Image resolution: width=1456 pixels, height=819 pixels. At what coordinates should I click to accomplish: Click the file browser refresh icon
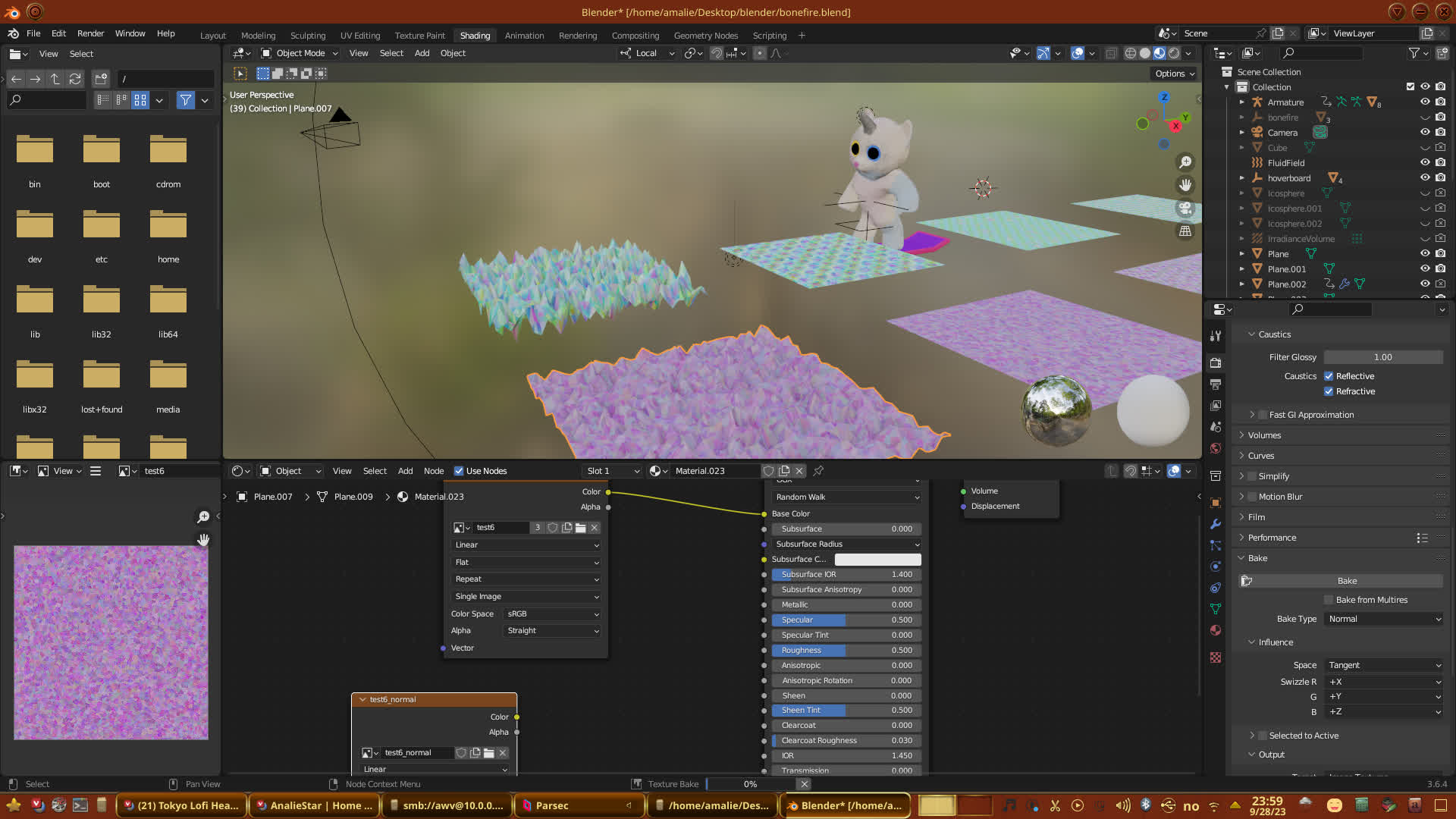tap(74, 79)
